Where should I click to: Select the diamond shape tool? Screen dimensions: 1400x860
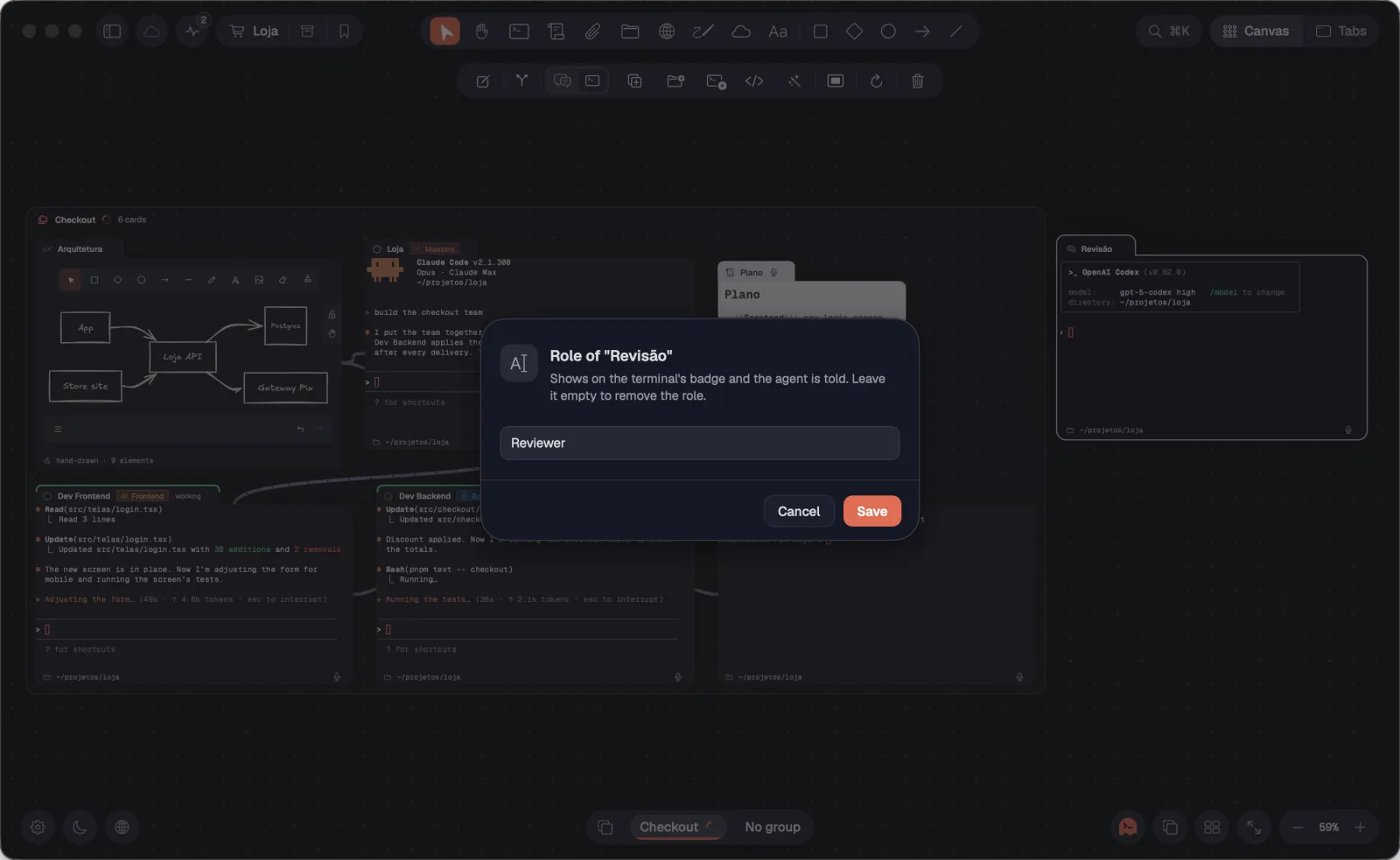(854, 31)
